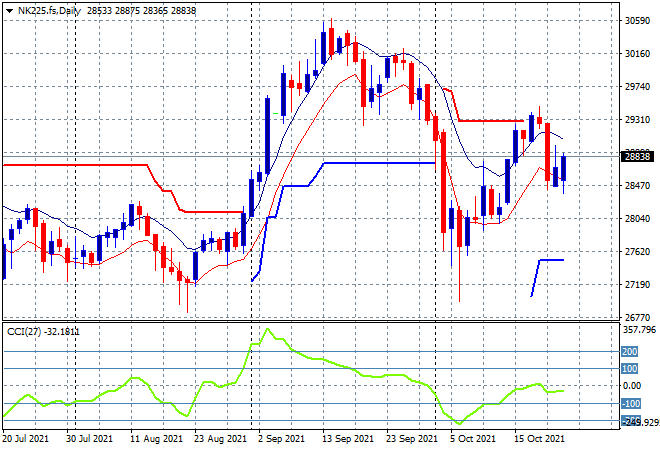The width and height of the screenshot is (660, 450).
Task: Click the 20 Jul 2021 date label
Action: click(26, 439)
